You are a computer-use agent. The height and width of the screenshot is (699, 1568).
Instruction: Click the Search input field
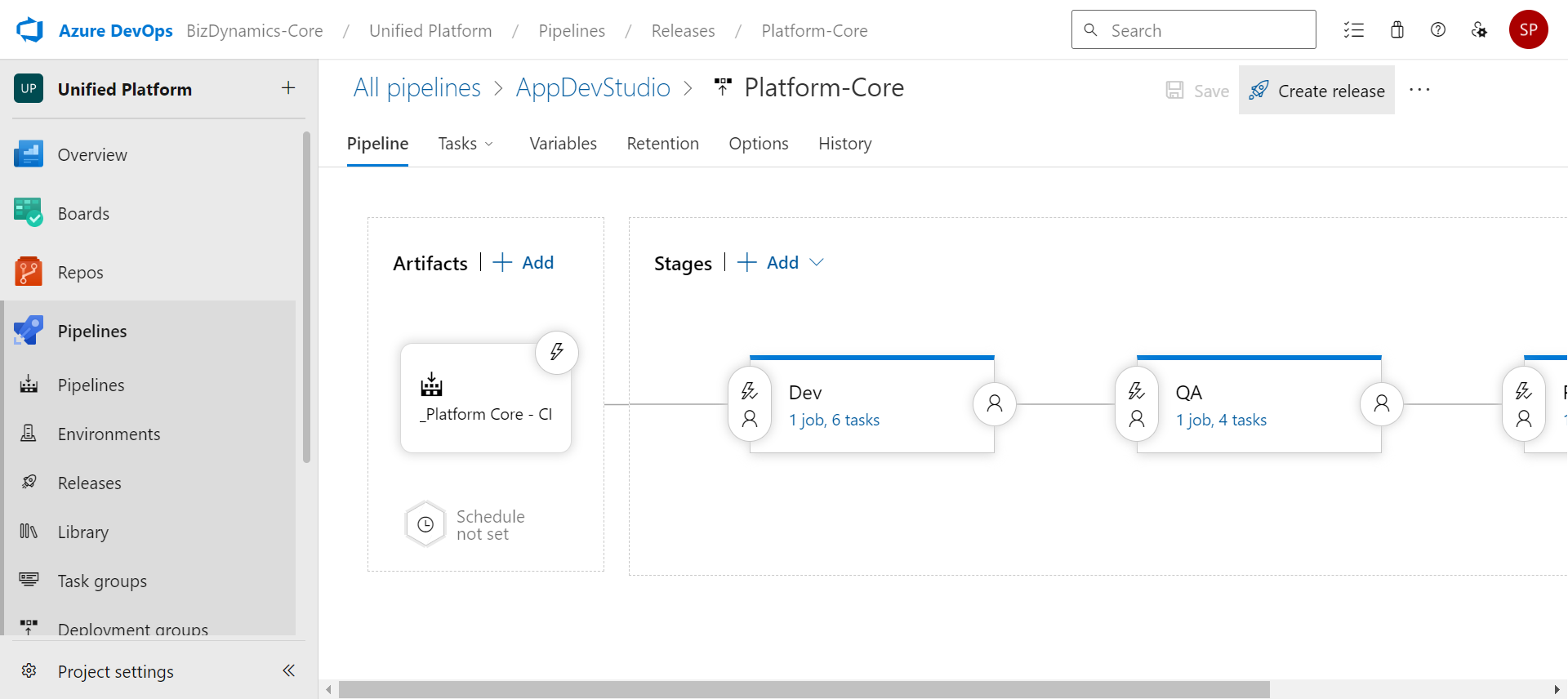click(x=1193, y=30)
